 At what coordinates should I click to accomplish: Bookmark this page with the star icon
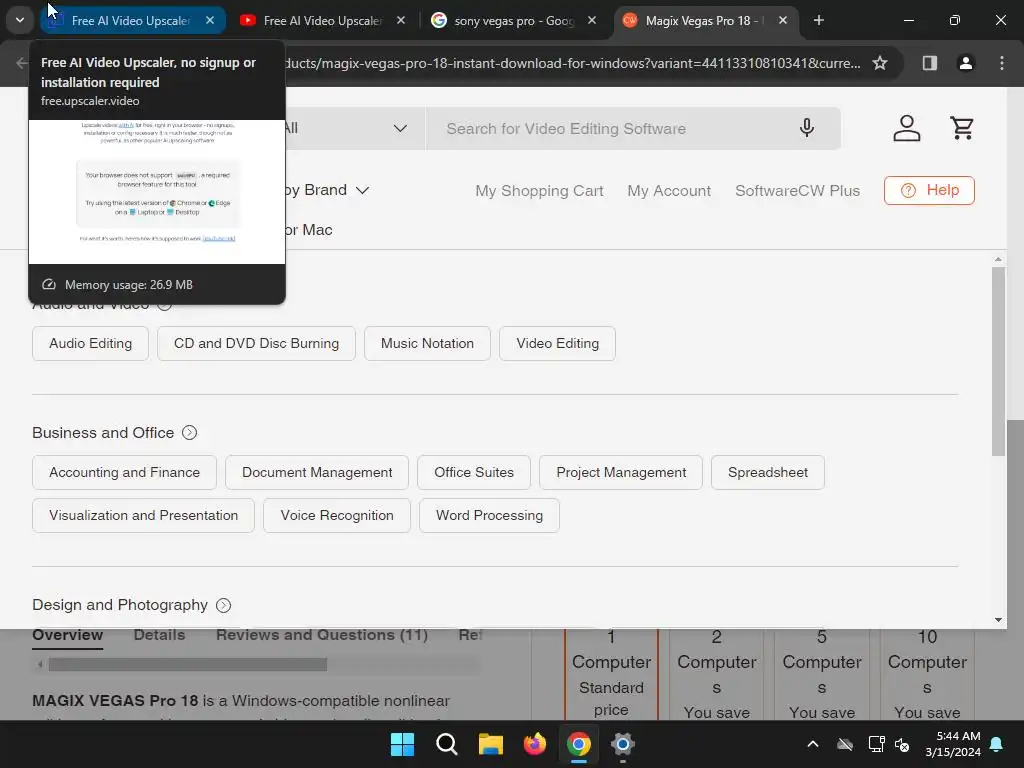coord(880,63)
